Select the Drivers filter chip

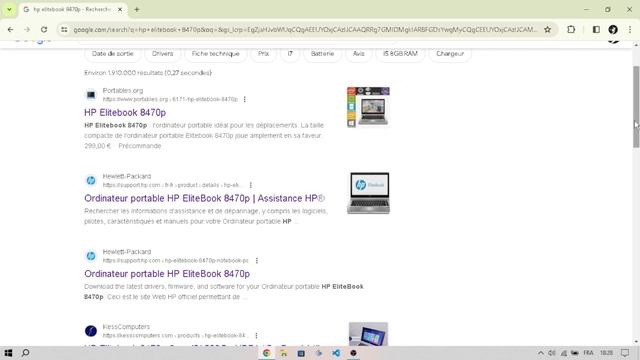pos(162,53)
